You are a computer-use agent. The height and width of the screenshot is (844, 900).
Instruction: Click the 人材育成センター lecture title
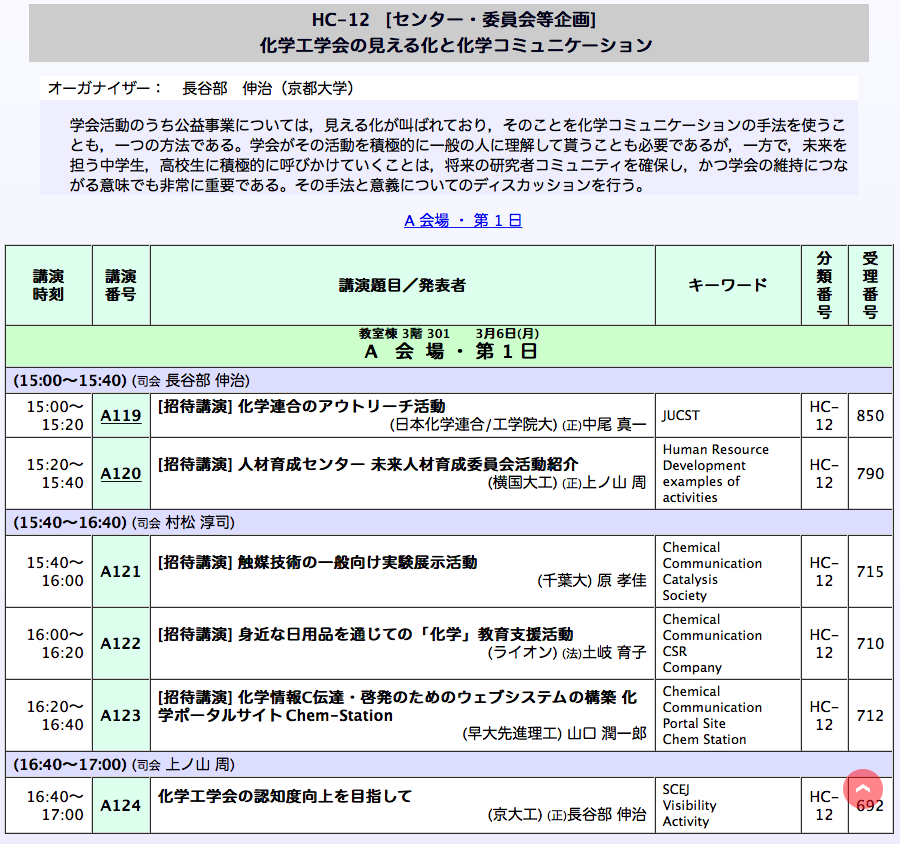(x=367, y=464)
